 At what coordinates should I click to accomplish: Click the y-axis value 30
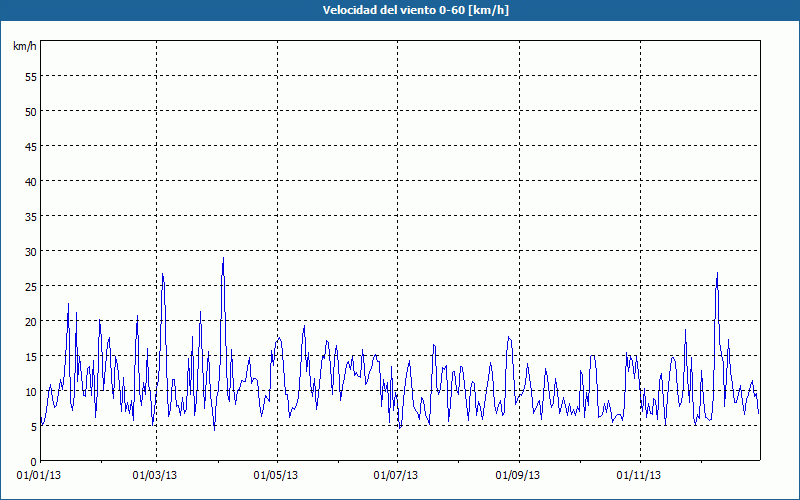[31, 252]
